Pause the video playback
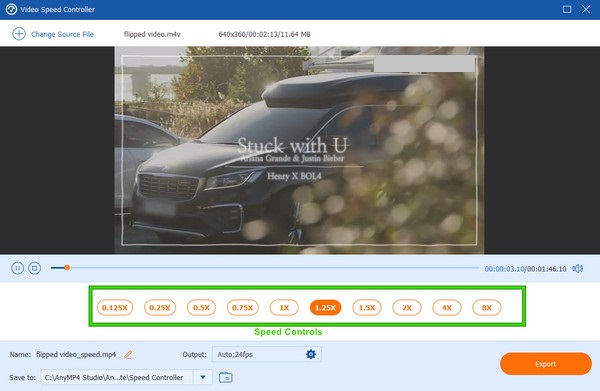The height and width of the screenshot is (391, 600). pyautogui.click(x=17, y=268)
